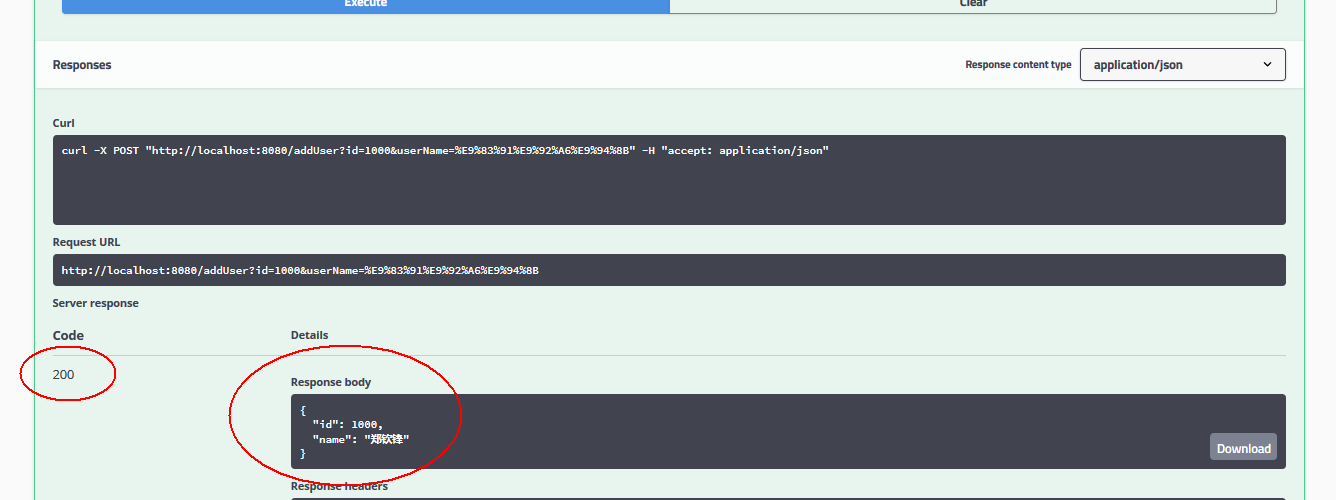Click the blue Execute button
1336x500 pixels.
(366, 6)
